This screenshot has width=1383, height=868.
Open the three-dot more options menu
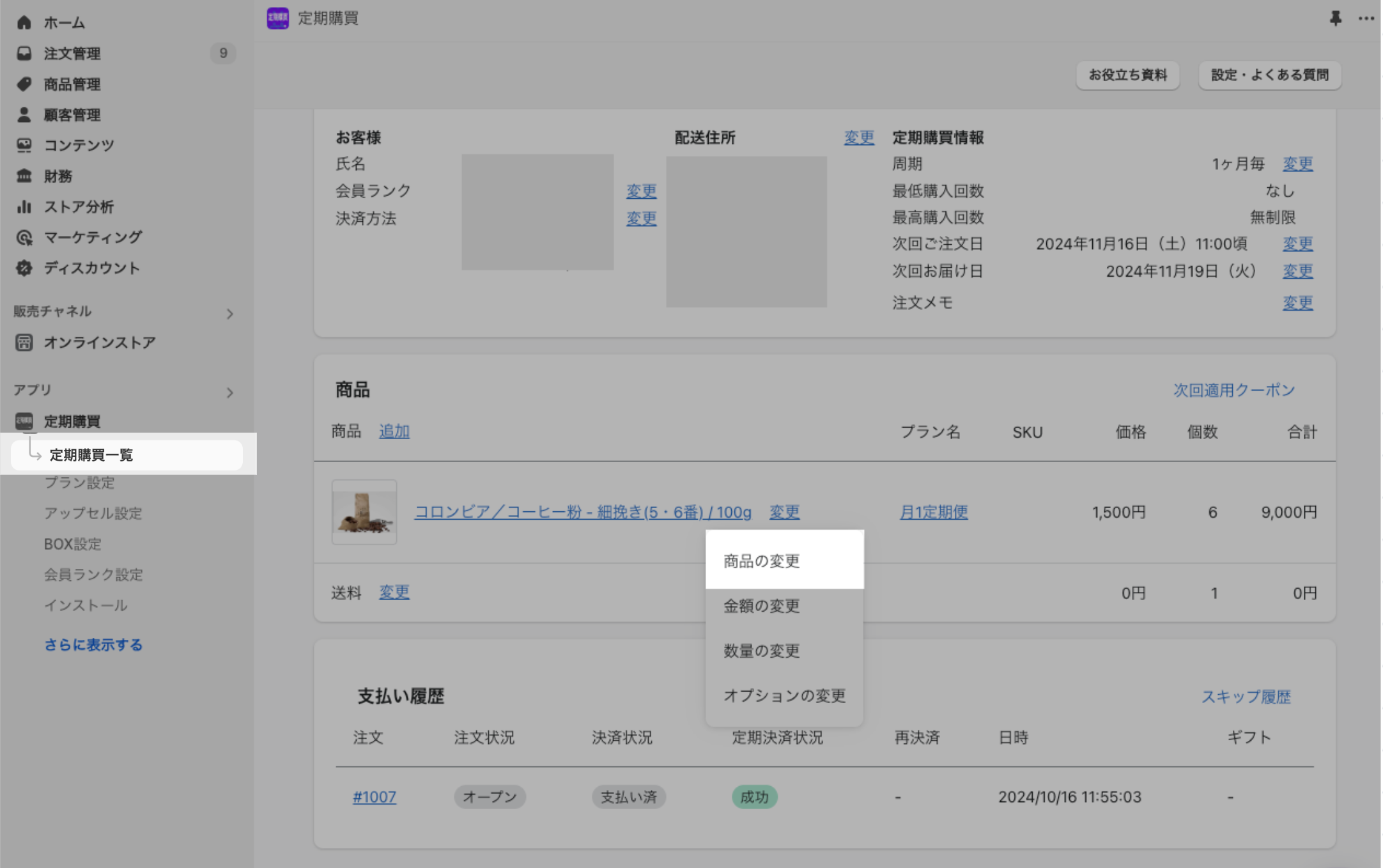[1366, 19]
